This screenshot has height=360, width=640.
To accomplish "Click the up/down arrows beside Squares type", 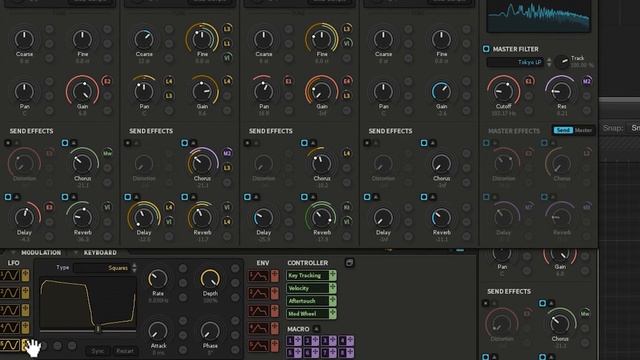I will click(134, 268).
